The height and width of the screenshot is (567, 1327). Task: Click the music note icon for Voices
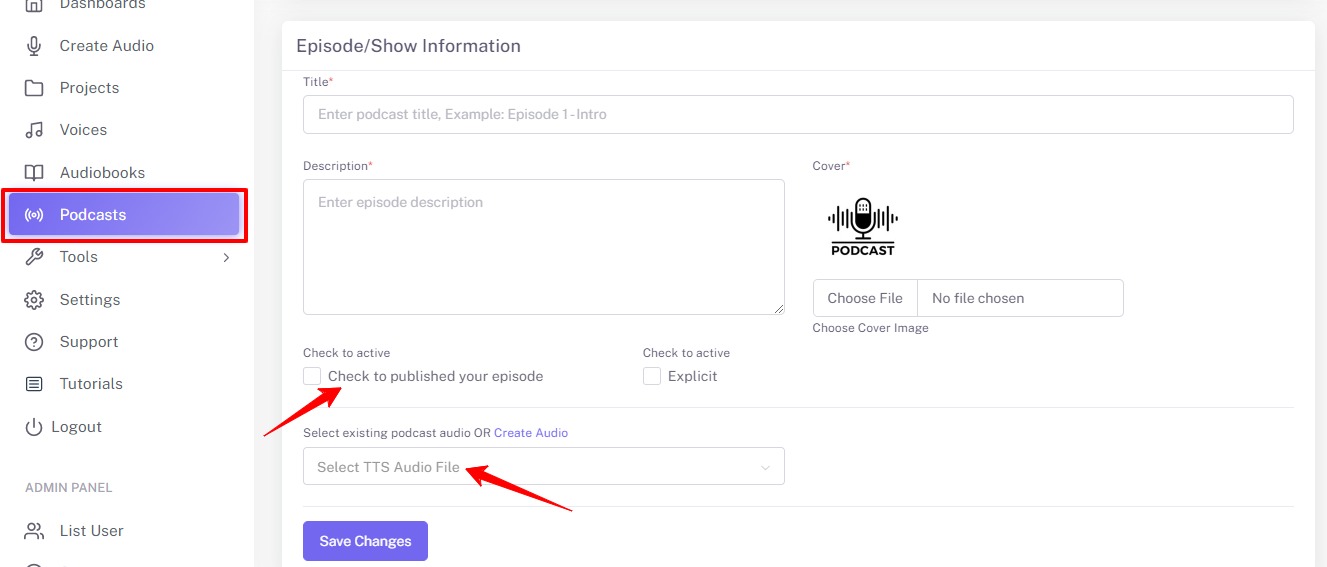[x=34, y=130]
